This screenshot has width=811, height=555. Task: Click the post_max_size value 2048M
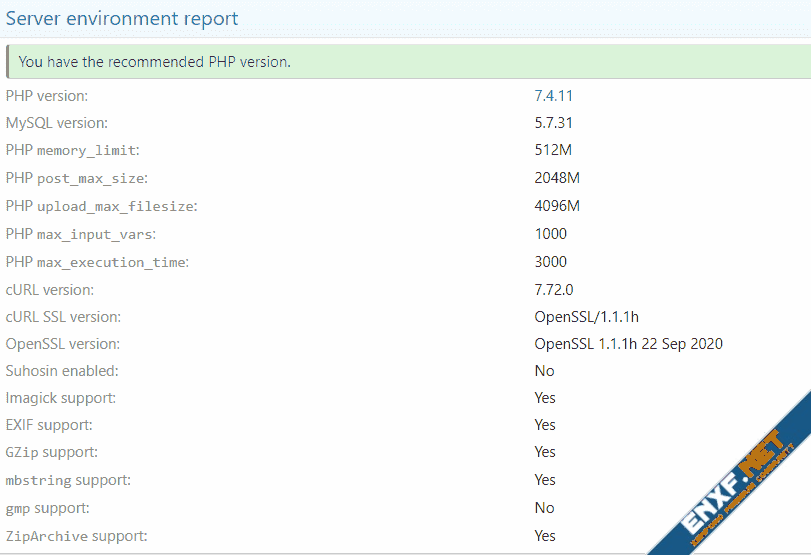[557, 178]
